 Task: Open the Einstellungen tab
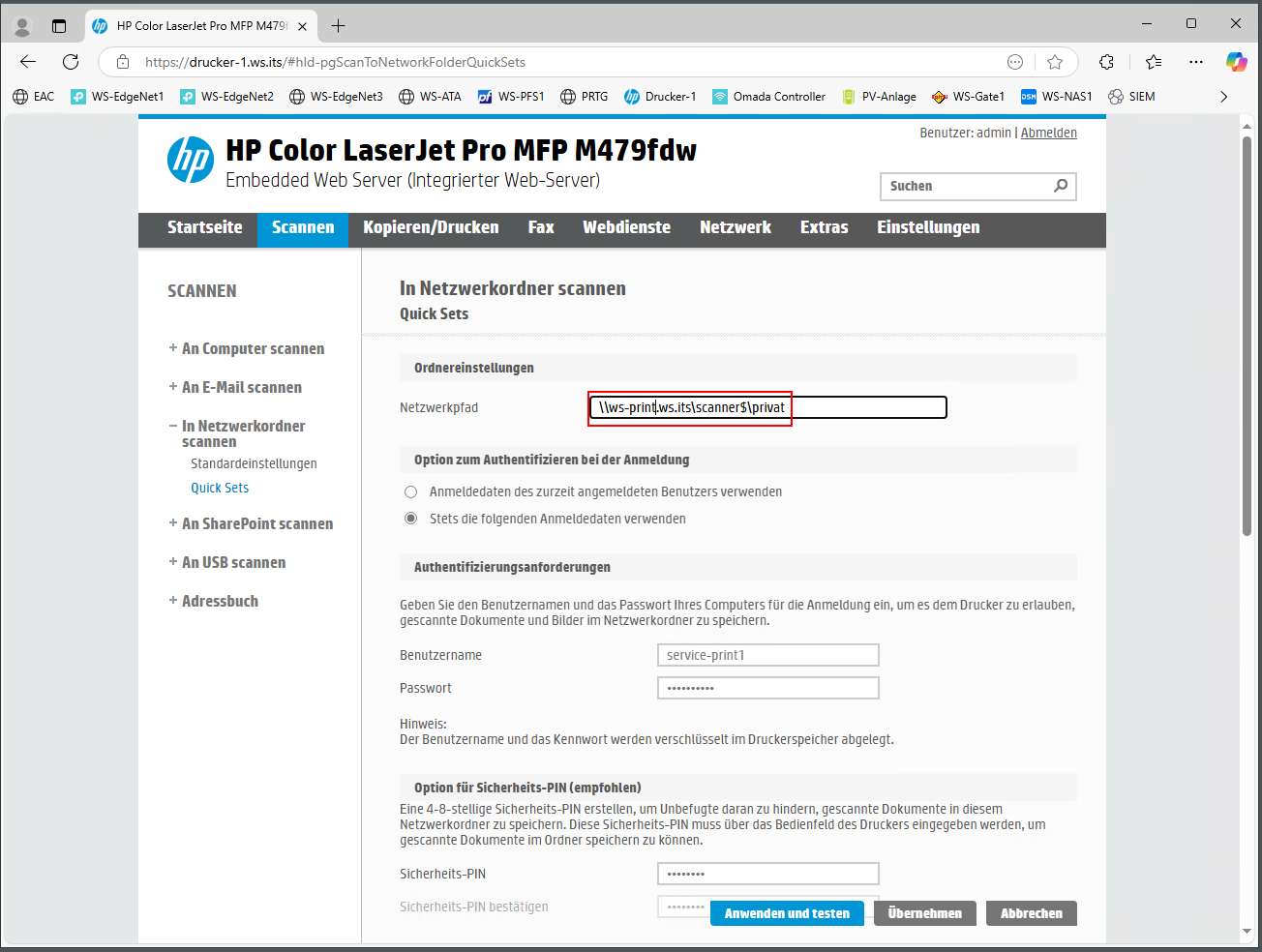tap(928, 227)
